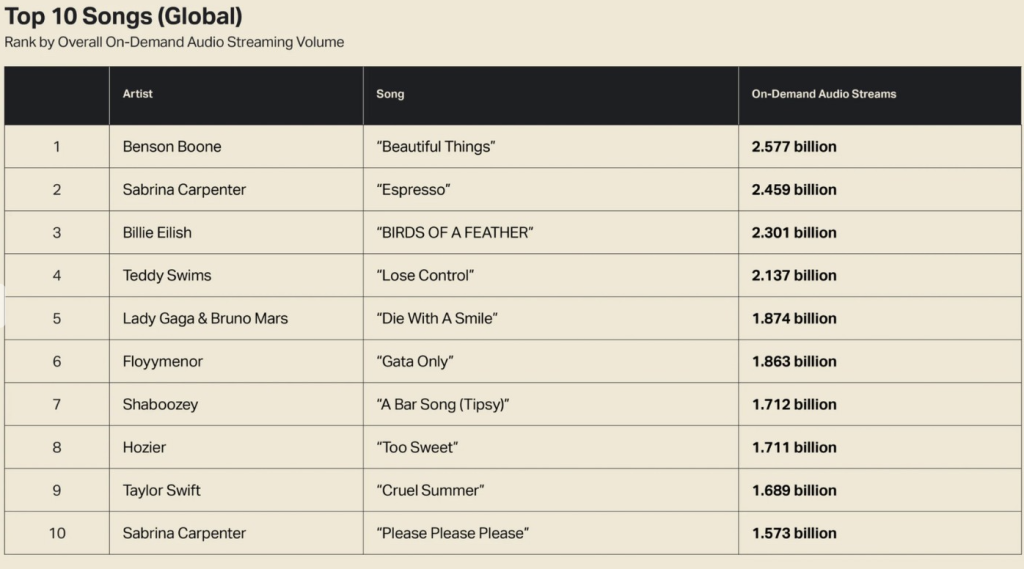Click the "Too Sweet" song title
Screen dimensions: 1024x569
pyautogui.click(x=417, y=448)
